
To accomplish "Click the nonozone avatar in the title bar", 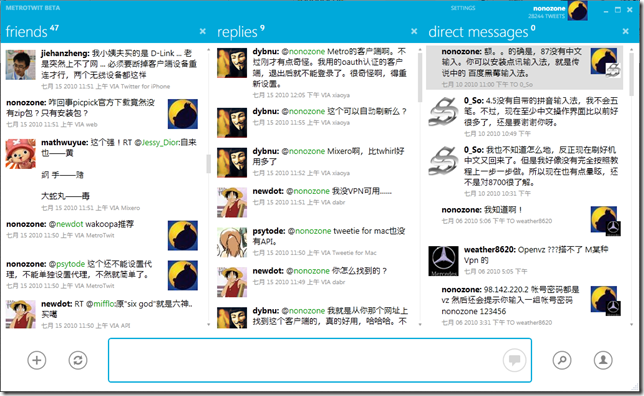I will tap(577, 11).
